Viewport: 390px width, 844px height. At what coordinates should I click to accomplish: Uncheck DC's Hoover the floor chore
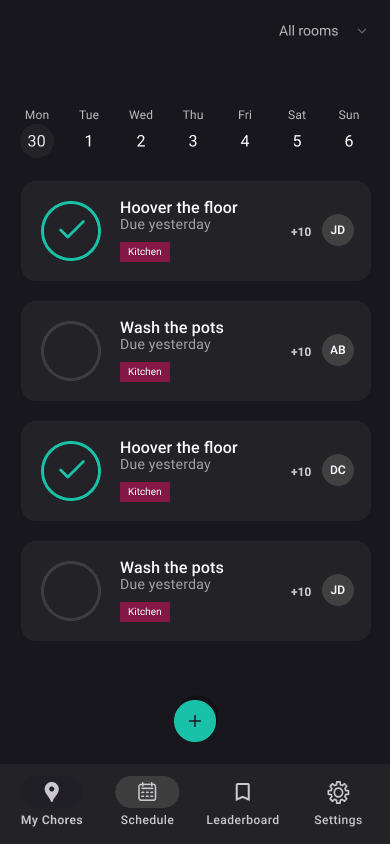(x=71, y=471)
